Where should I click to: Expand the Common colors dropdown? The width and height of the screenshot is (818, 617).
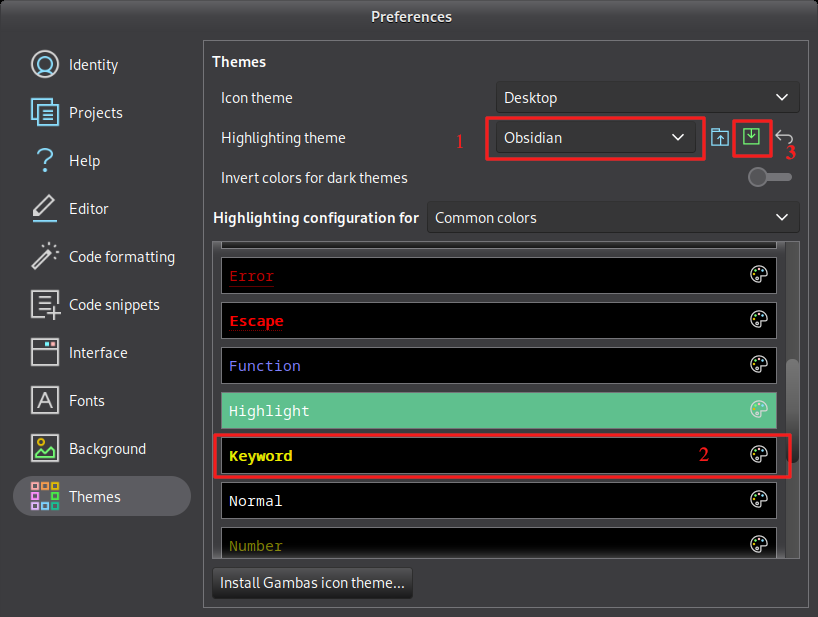(x=612, y=218)
